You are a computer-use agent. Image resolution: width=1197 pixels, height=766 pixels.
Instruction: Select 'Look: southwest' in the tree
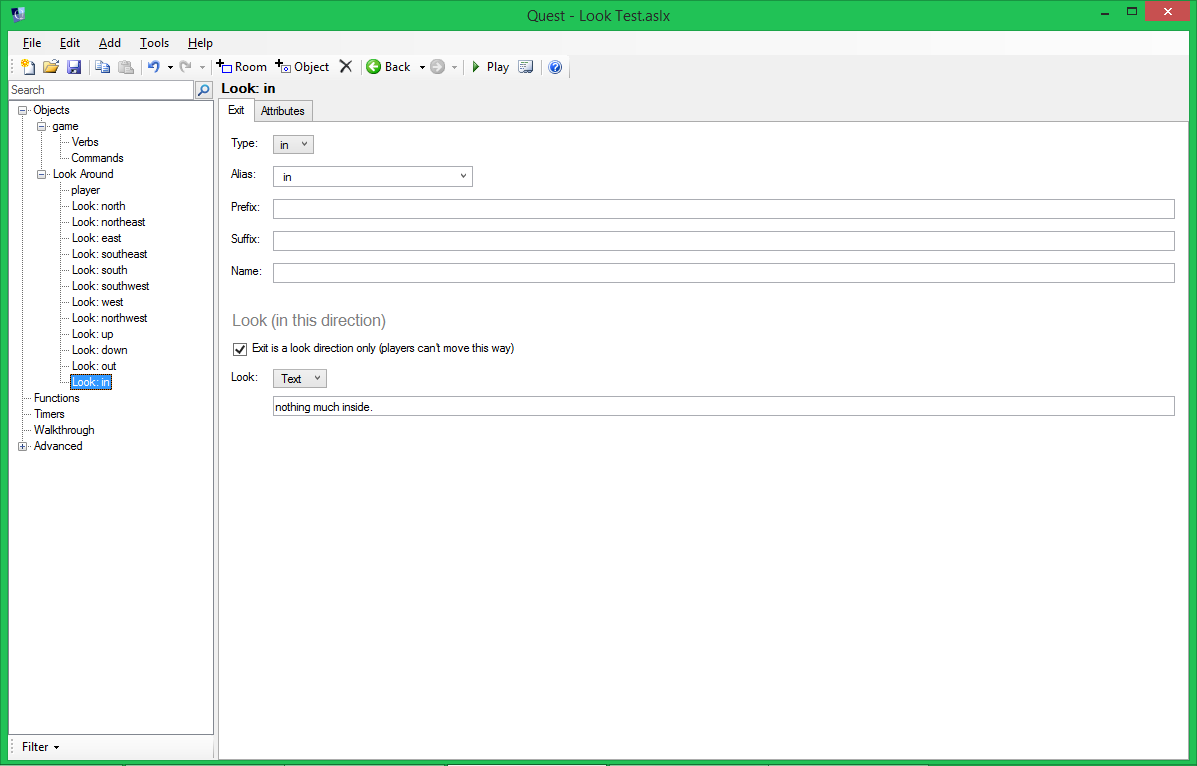pos(110,286)
